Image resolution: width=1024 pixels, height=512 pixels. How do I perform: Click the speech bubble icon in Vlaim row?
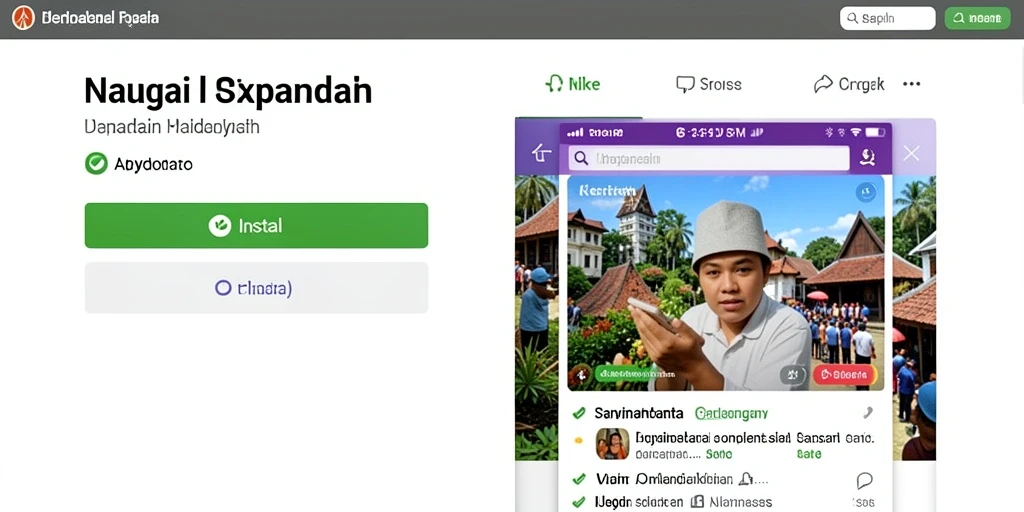[x=864, y=481]
